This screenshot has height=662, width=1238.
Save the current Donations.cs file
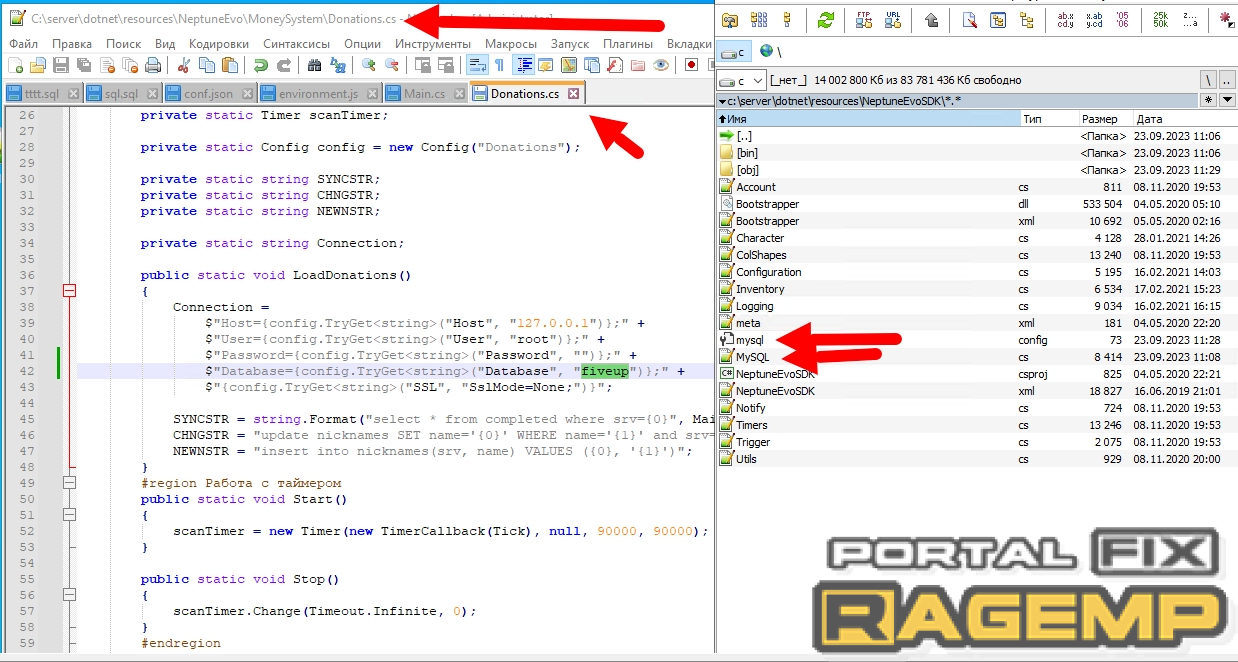click(61, 65)
